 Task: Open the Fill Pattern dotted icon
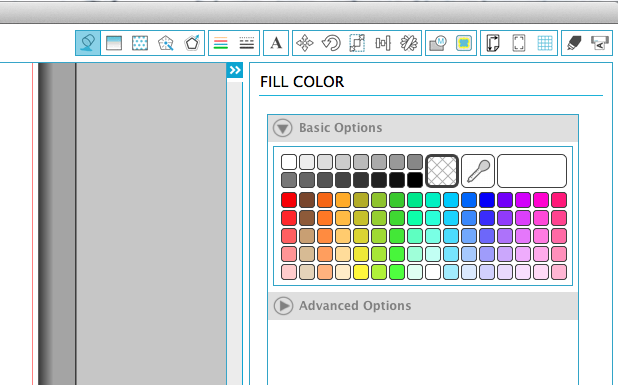[x=140, y=43]
